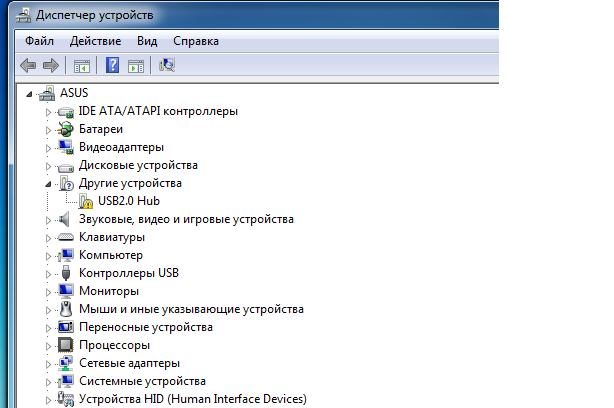Open the Файл menu
This screenshot has width=614, height=408.
(x=40, y=41)
